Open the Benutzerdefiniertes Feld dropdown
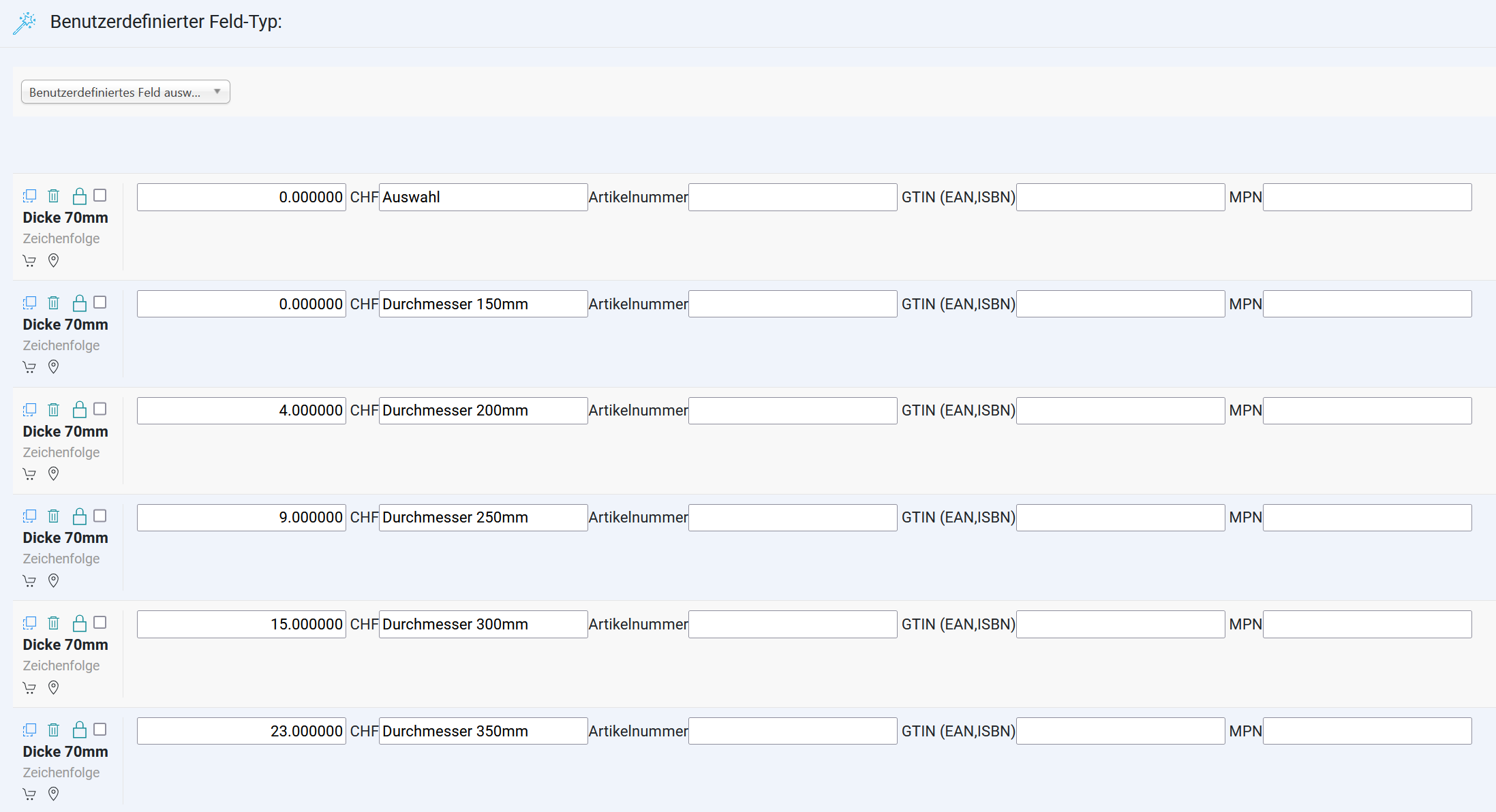Screen dimensions: 1496x812 point(125,92)
